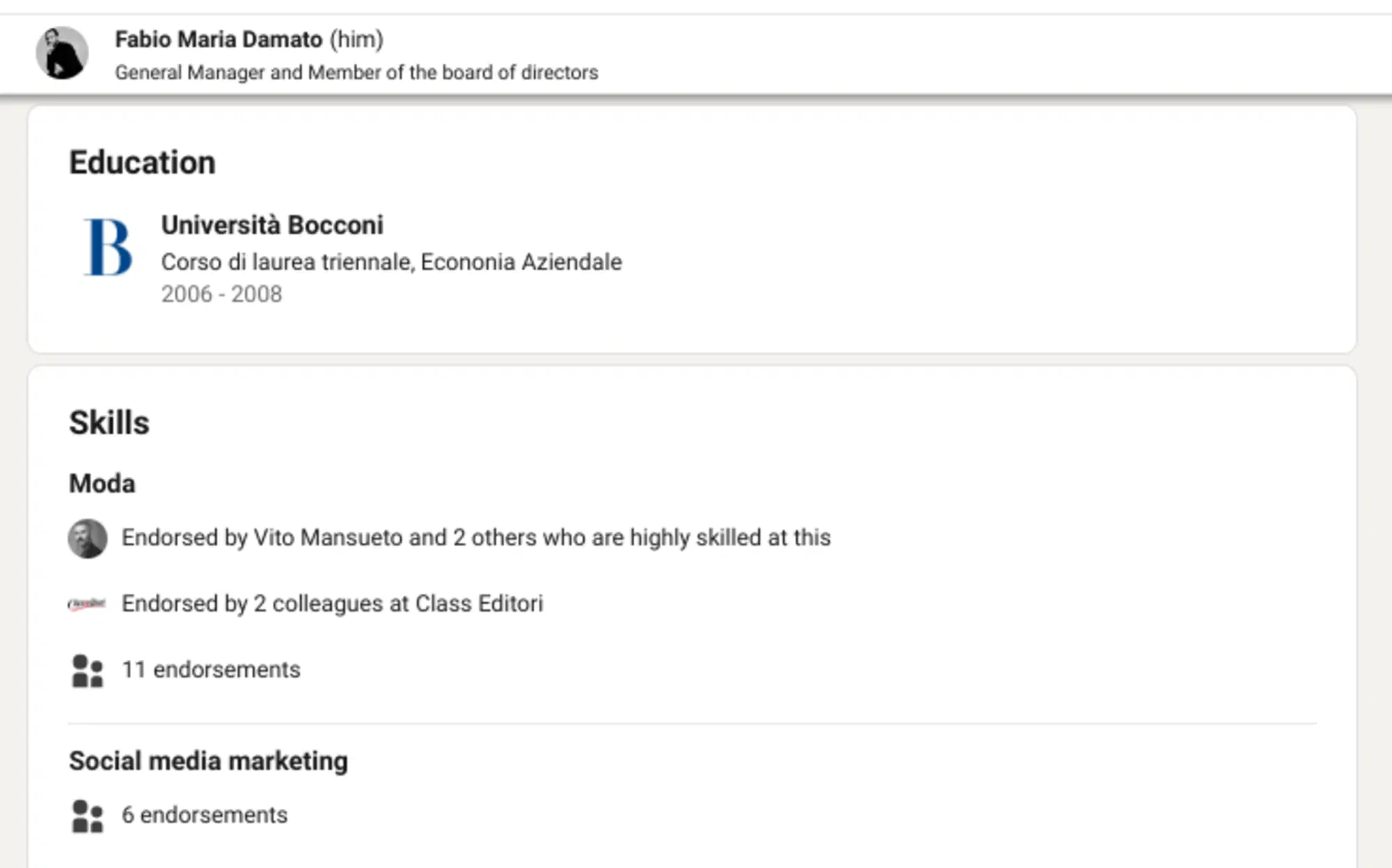Select the 2006 - 2008 date range text
Image resolution: width=1392 pixels, height=868 pixels.
[221, 294]
